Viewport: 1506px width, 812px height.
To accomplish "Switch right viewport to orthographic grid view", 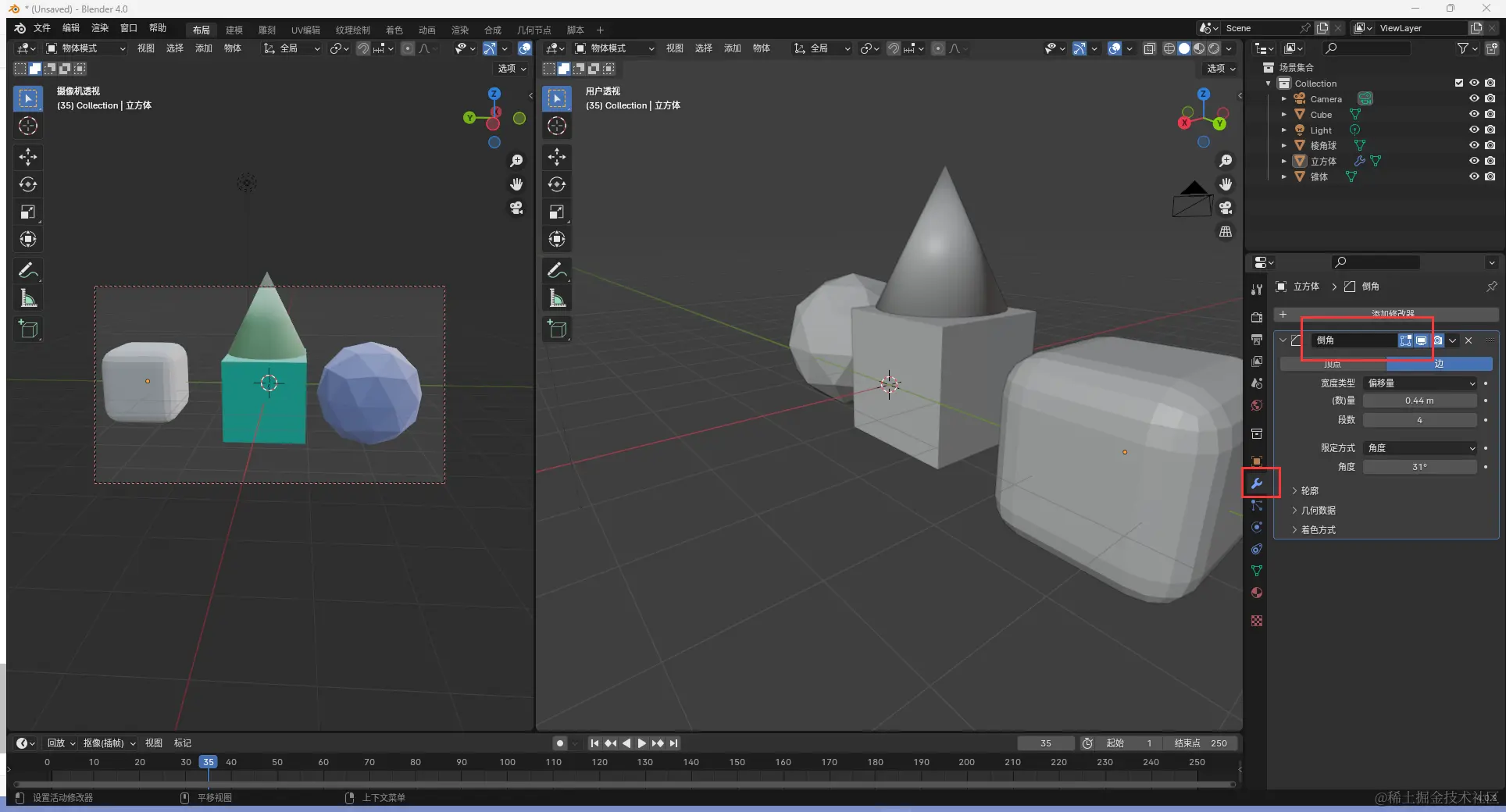I will tap(1226, 232).
